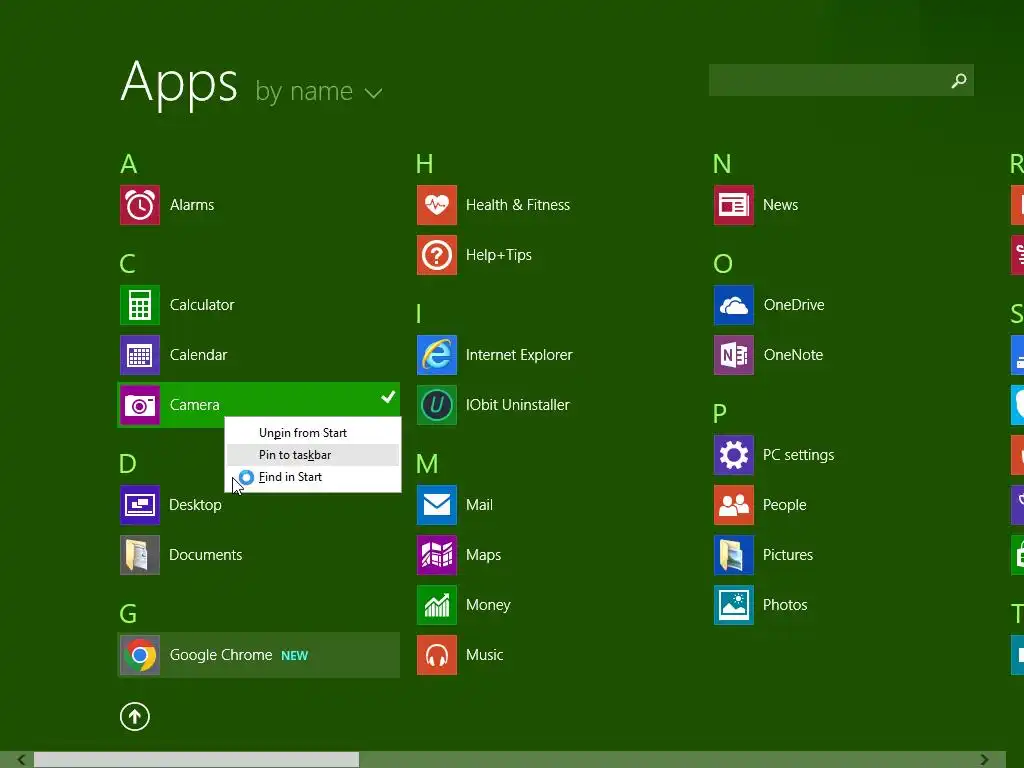
Task: Click the search magnifier icon
Action: pos(959,80)
